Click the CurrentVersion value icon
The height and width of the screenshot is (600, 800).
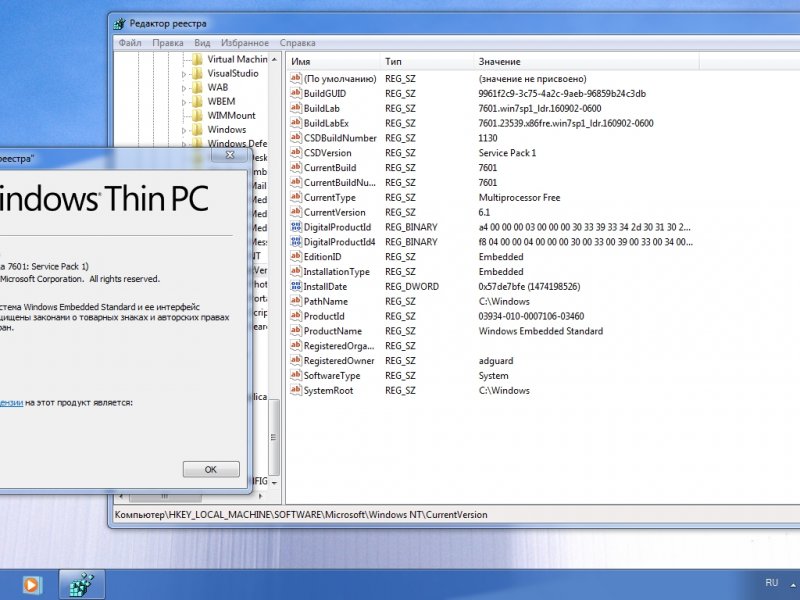[x=296, y=212]
